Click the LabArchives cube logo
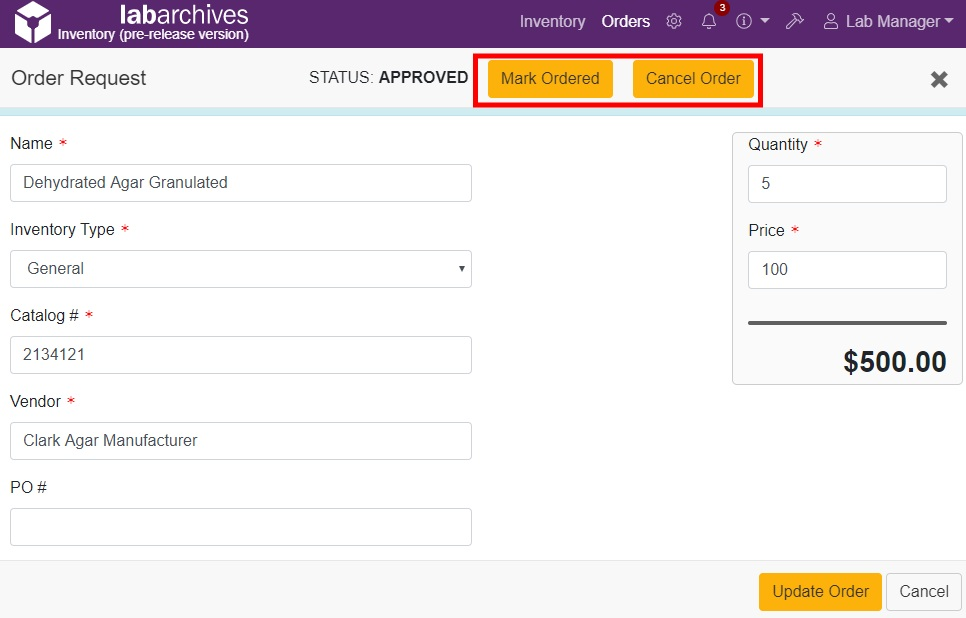This screenshot has width=966, height=618. pyautogui.click(x=32, y=22)
